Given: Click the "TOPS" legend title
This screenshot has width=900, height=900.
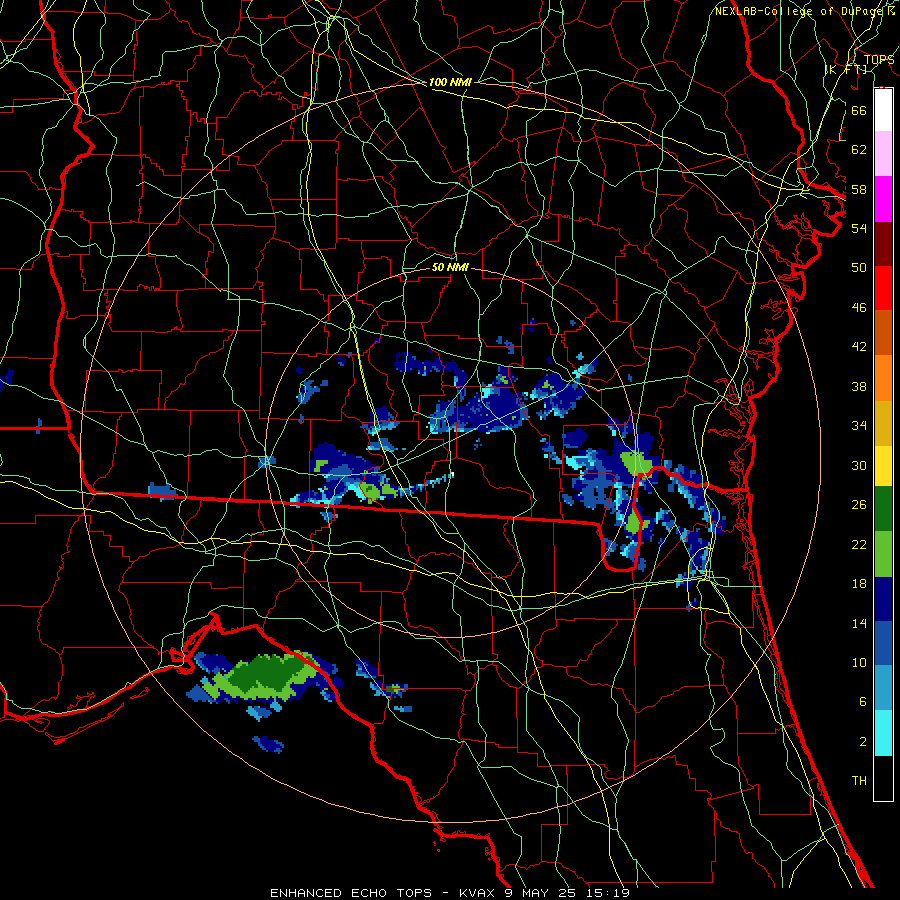Looking at the screenshot, I should 878,60.
